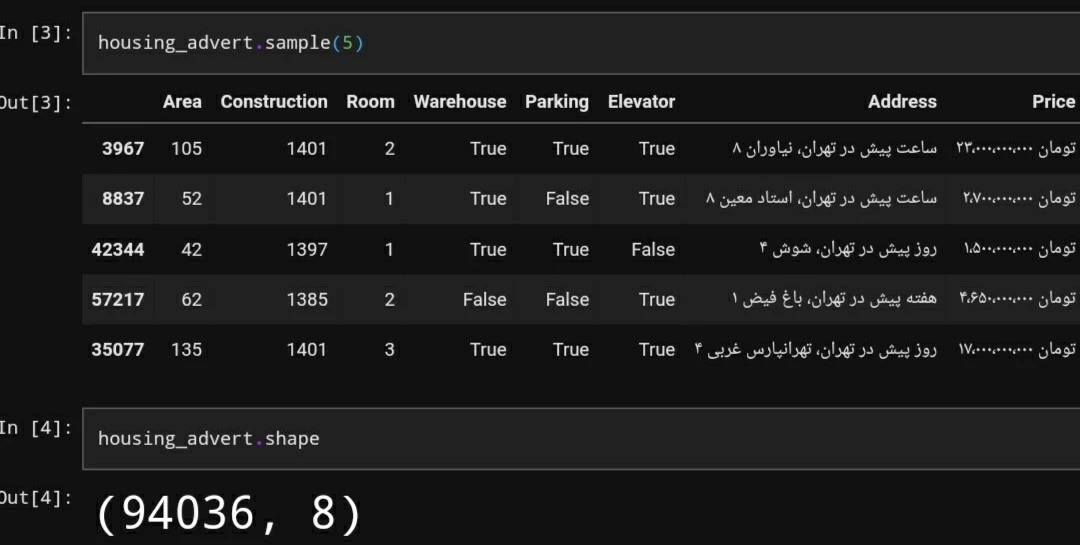Viewport: 1080px width, 545px height.
Task: Select row index 42344
Action: 118,249
